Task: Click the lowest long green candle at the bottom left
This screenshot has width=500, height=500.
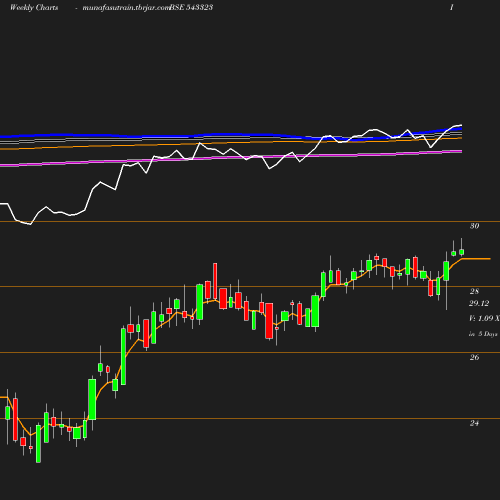Action: coord(38,443)
